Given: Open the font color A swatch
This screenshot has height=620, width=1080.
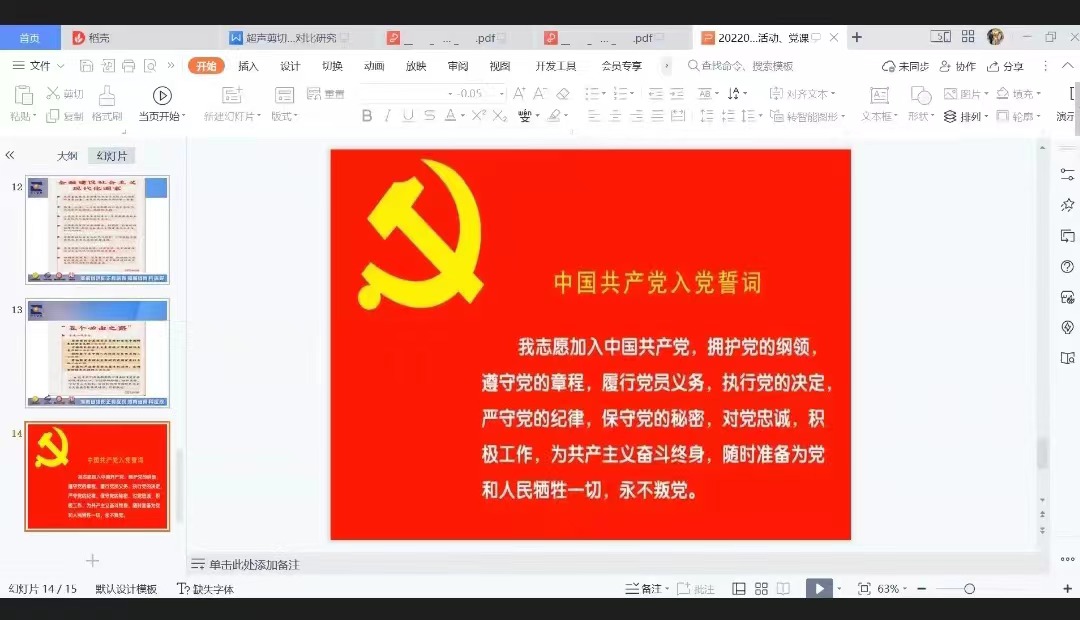Looking at the screenshot, I should pyautogui.click(x=450, y=116).
